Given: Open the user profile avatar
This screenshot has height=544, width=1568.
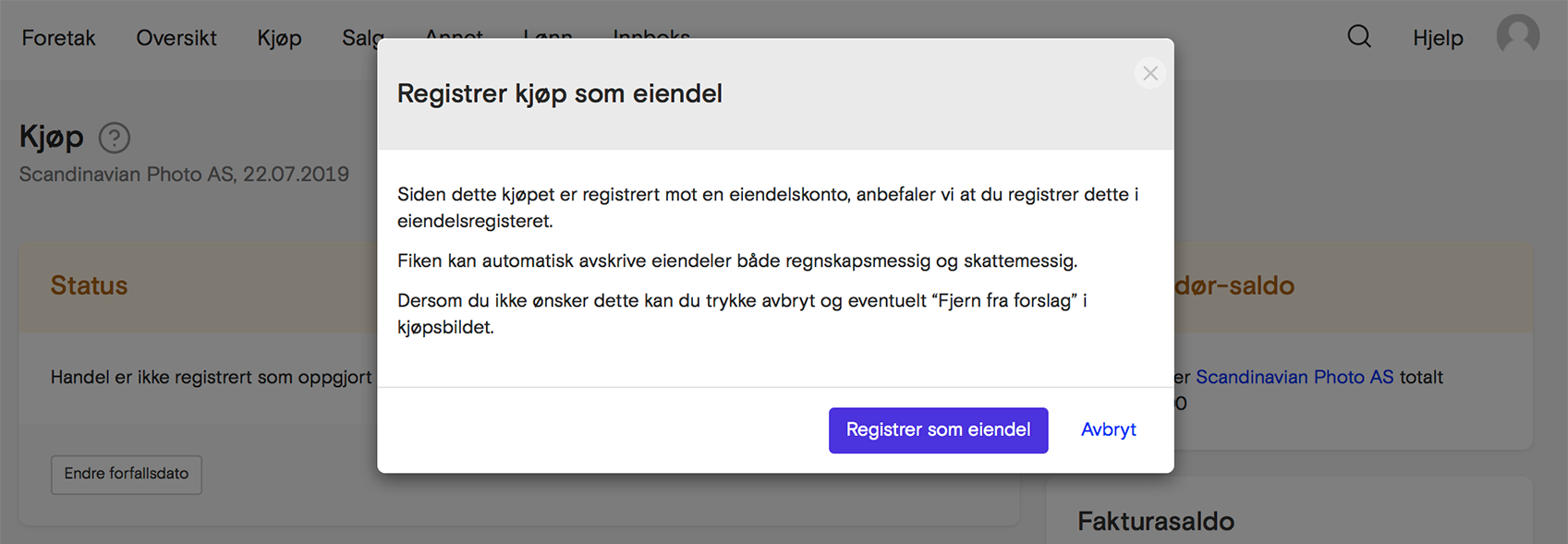Looking at the screenshot, I should click(1518, 36).
